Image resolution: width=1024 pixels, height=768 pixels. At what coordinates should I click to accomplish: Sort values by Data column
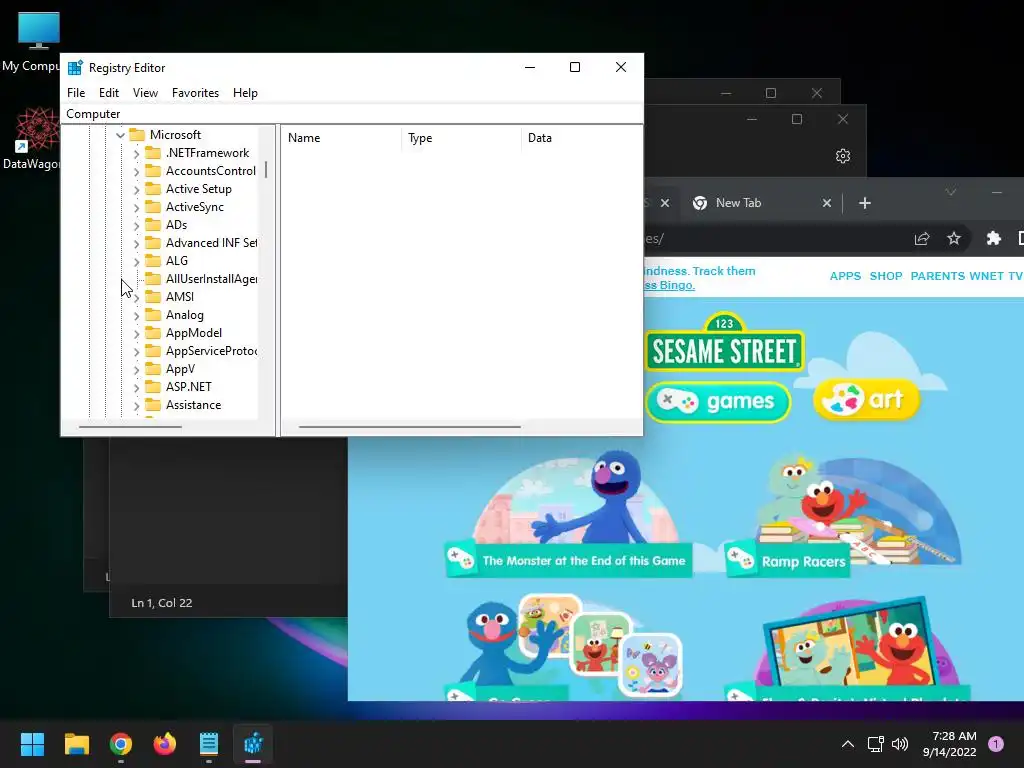581,138
